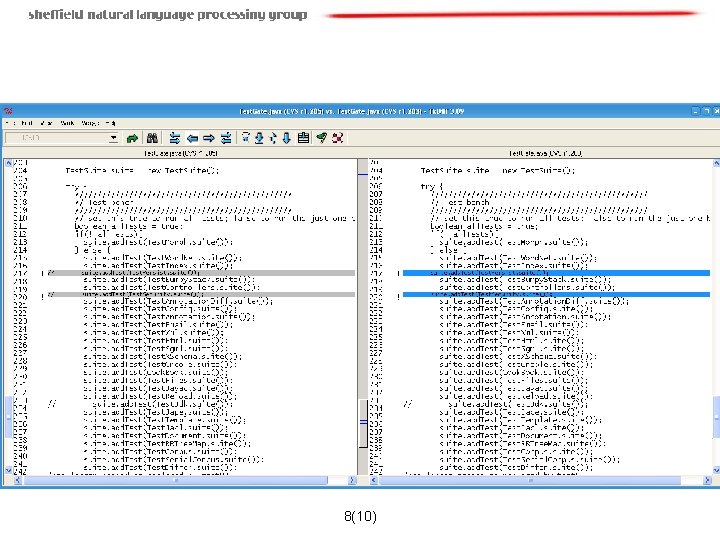Screen dimensions: 720x540
Task: Go to next diff down-arrow icon
Action: (287, 138)
